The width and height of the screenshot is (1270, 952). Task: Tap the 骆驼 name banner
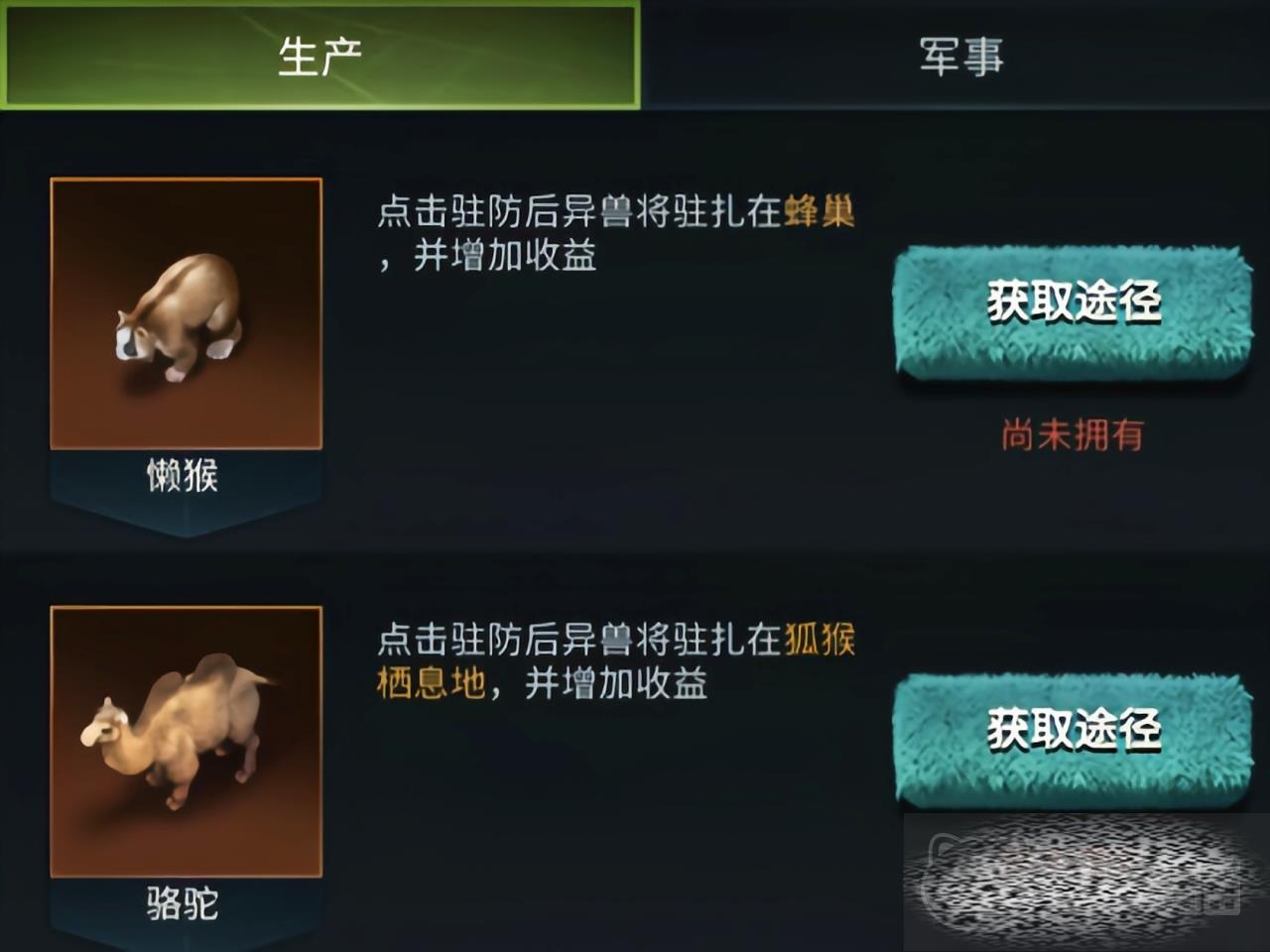point(183,904)
